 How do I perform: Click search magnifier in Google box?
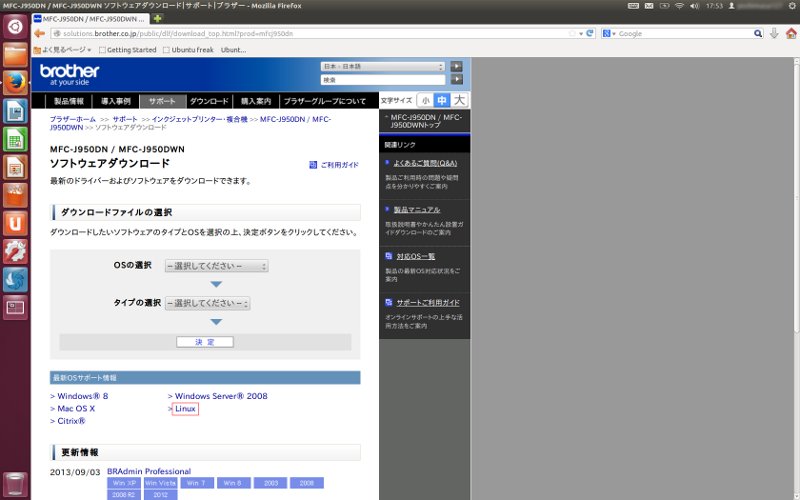pos(758,33)
